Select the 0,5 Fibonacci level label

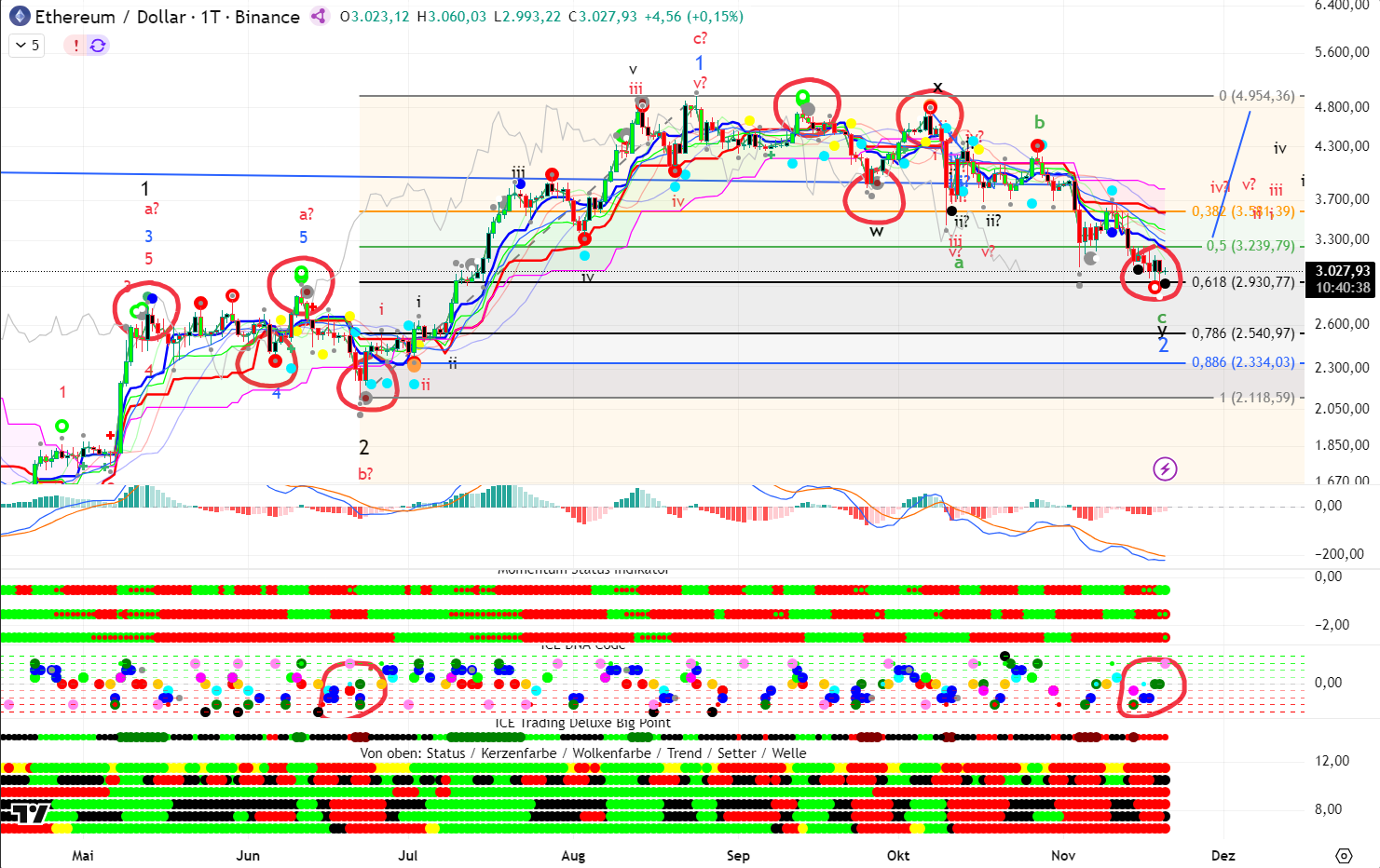click(1250, 246)
